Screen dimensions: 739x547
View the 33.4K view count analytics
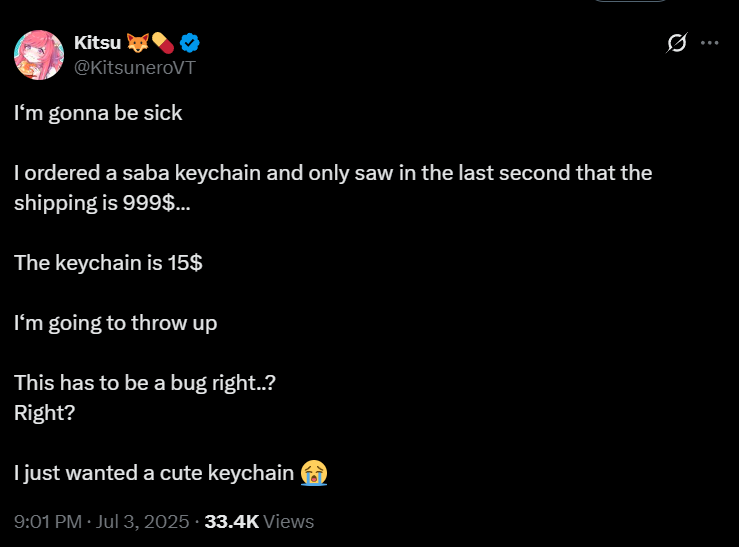[258, 521]
